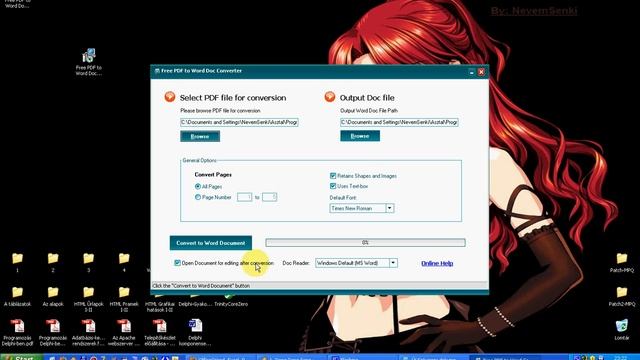Toggle the Uses Text-box checkbox
Viewport: 640px width, 360px height.
[x=333, y=186]
